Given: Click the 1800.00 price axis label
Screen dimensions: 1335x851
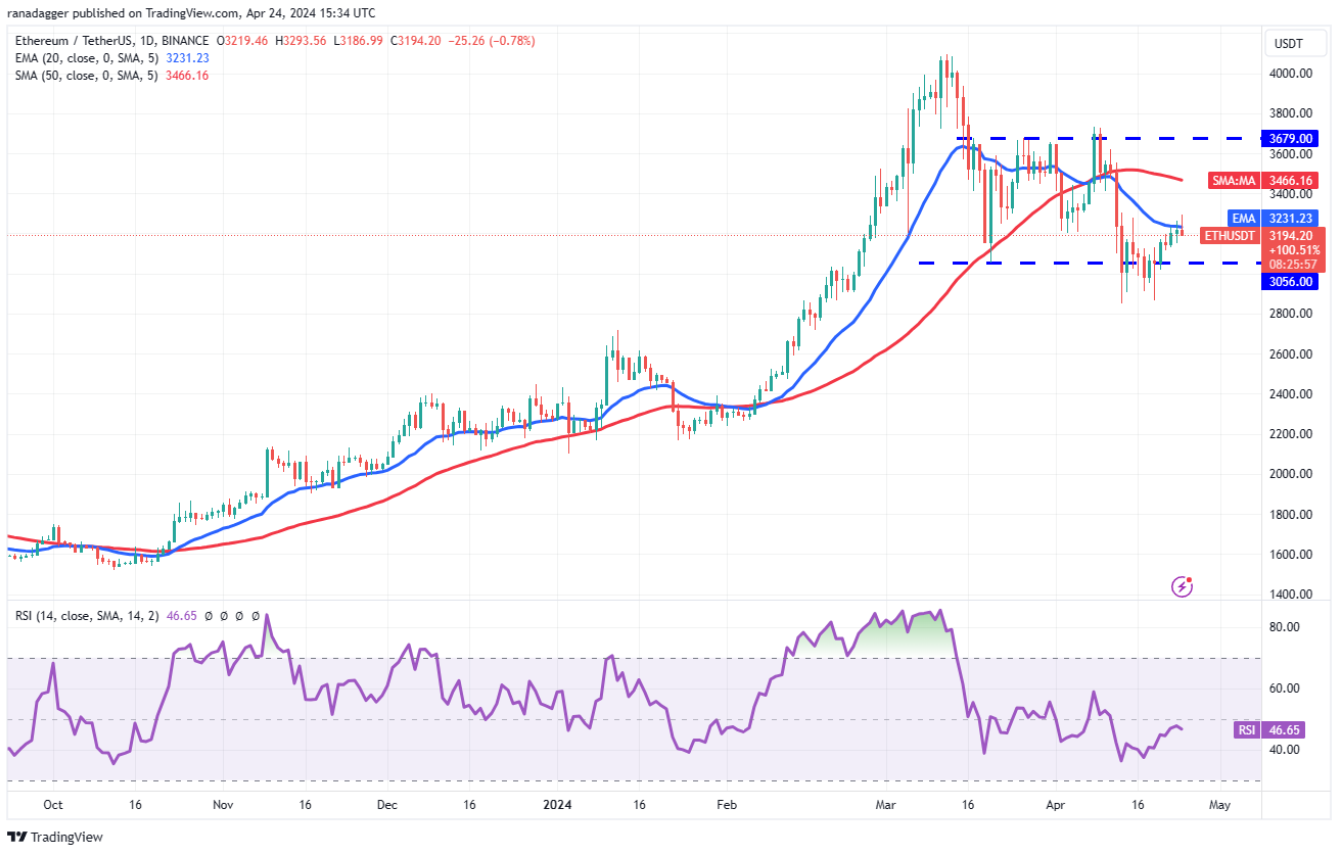Looking at the screenshot, I should 1293,514.
